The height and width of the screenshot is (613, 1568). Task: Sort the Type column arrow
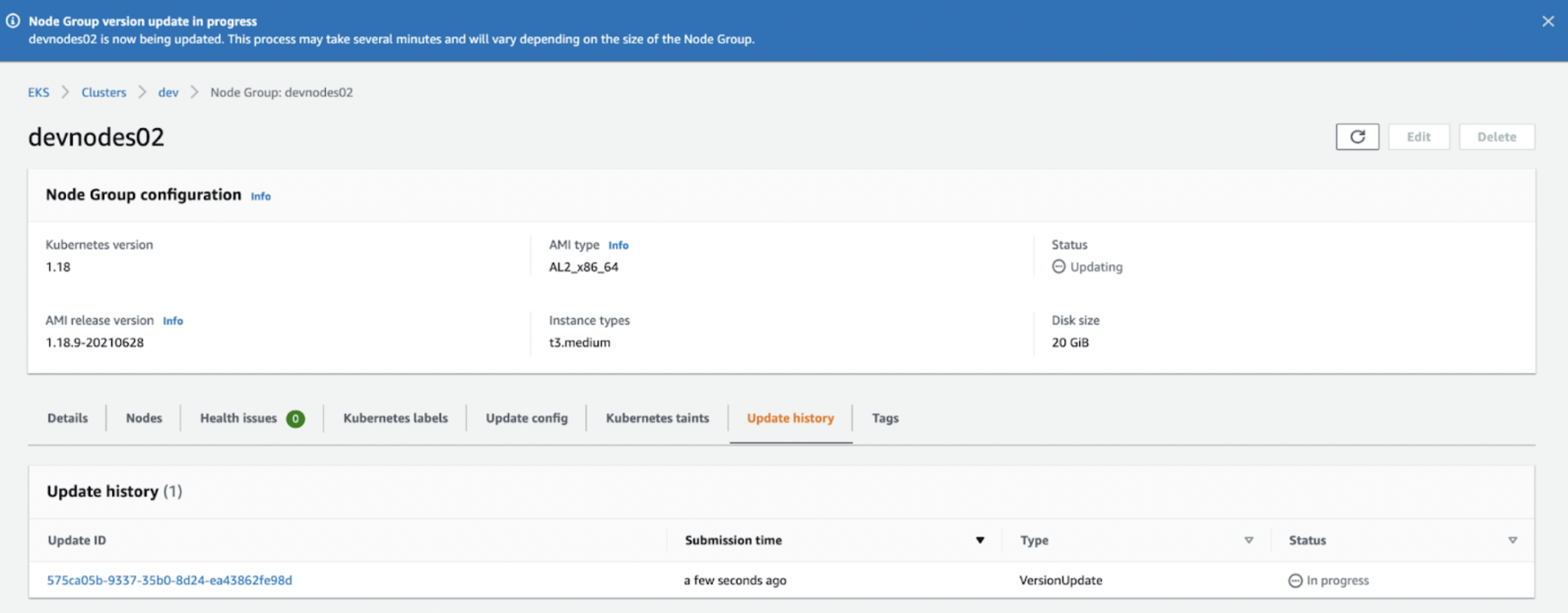tap(1249, 540)
